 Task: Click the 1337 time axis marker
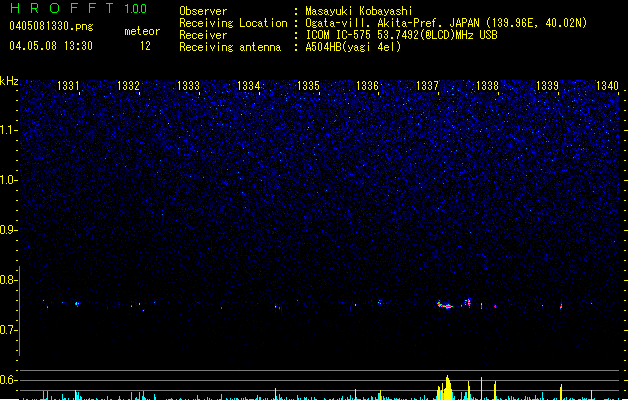point(427,86)
